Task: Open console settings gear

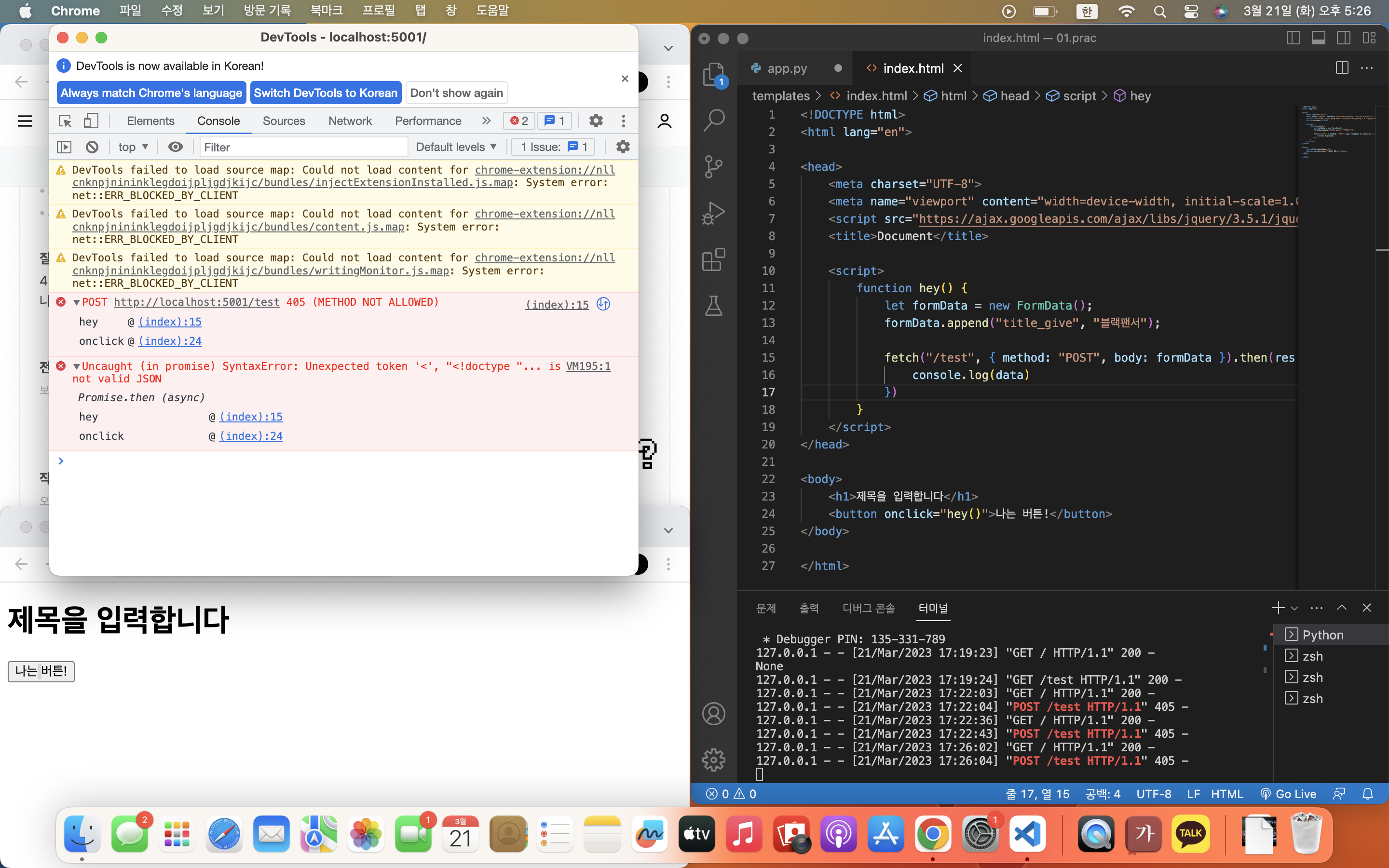Action: click(x=623, y=147)
